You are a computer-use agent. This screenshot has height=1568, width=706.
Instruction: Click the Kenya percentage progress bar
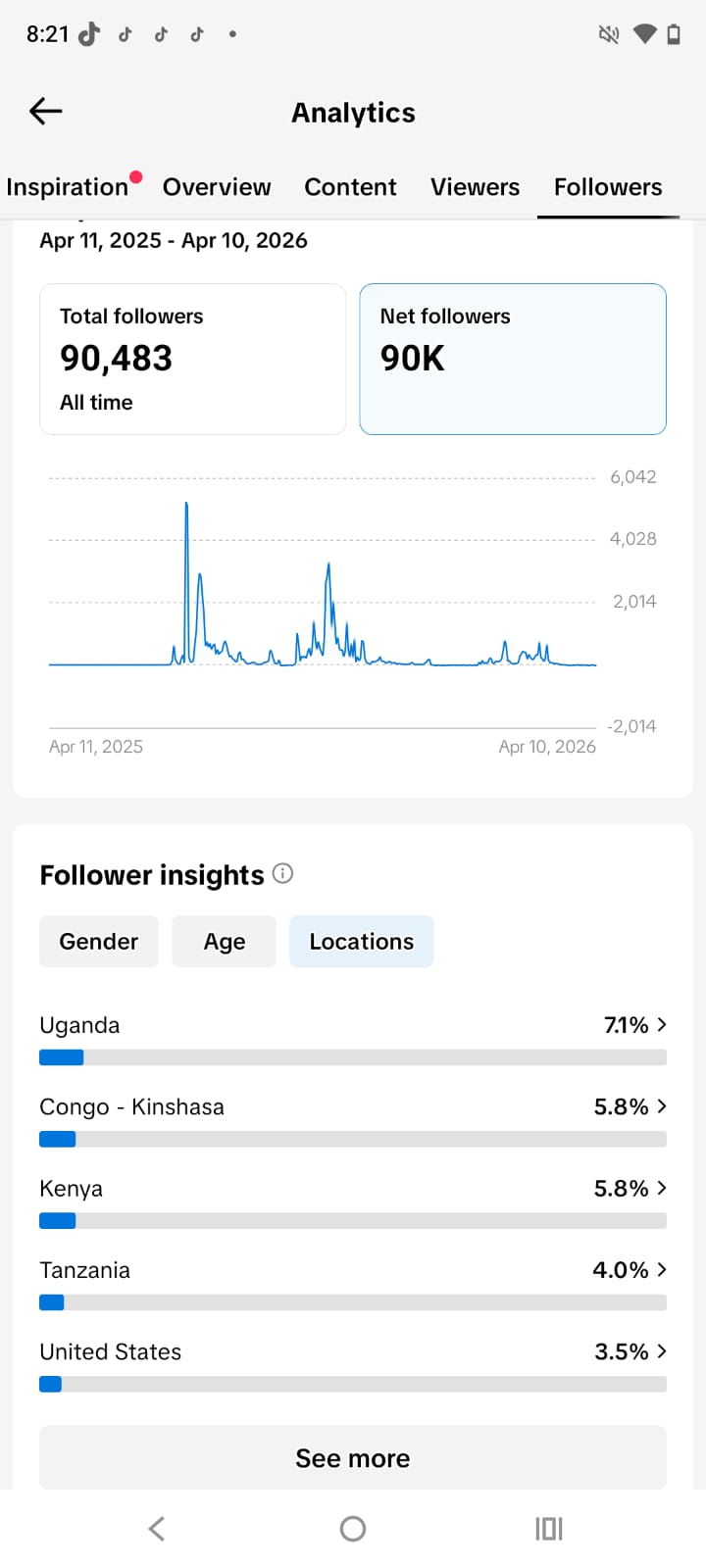pyautogui.click(x=353, y=1221)
